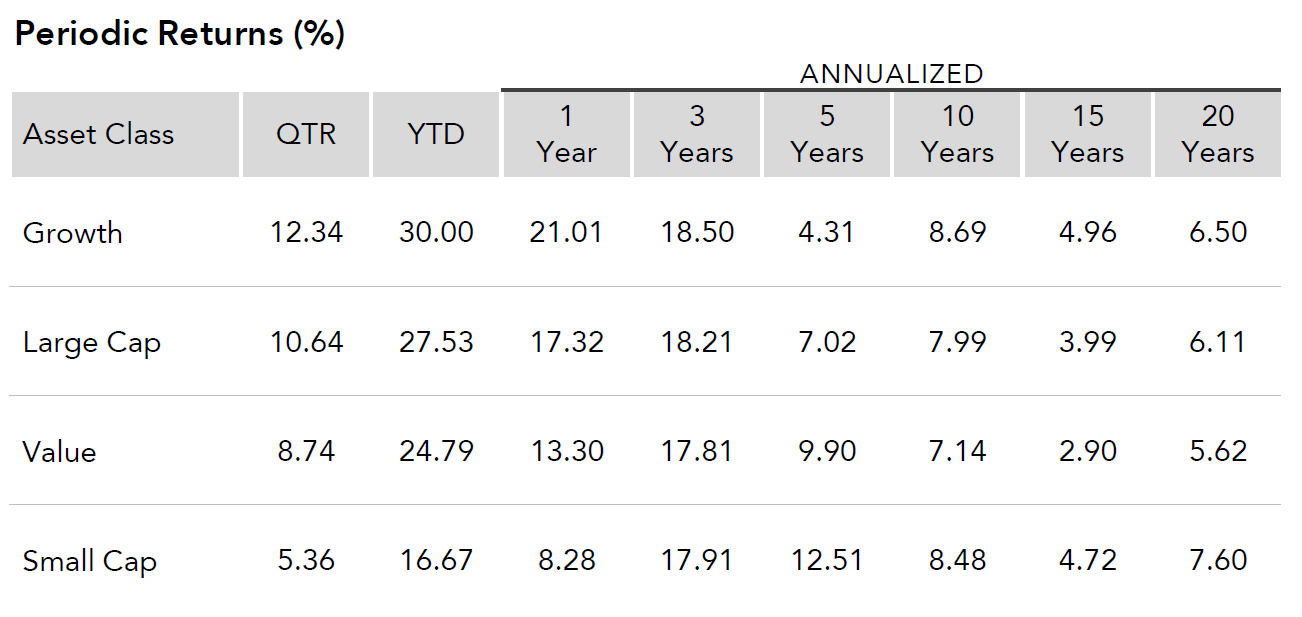Select the Small Cap row label

[x=90, y=561]
